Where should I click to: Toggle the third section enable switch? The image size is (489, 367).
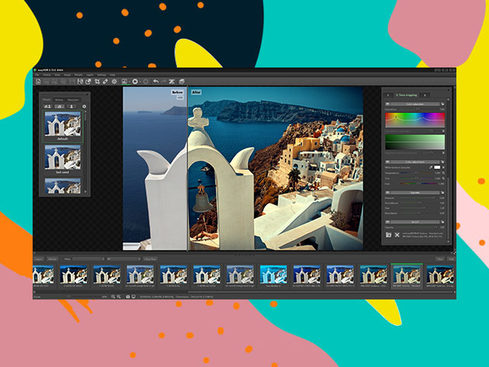point(388,193)
